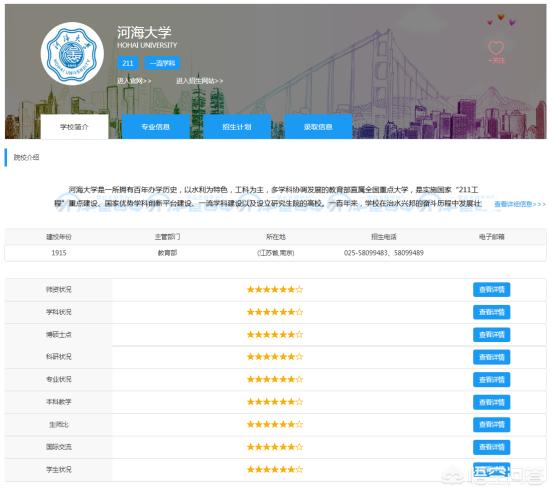Open the 进入招生网站>> link

pyautogui.click(x=200, y=81)
